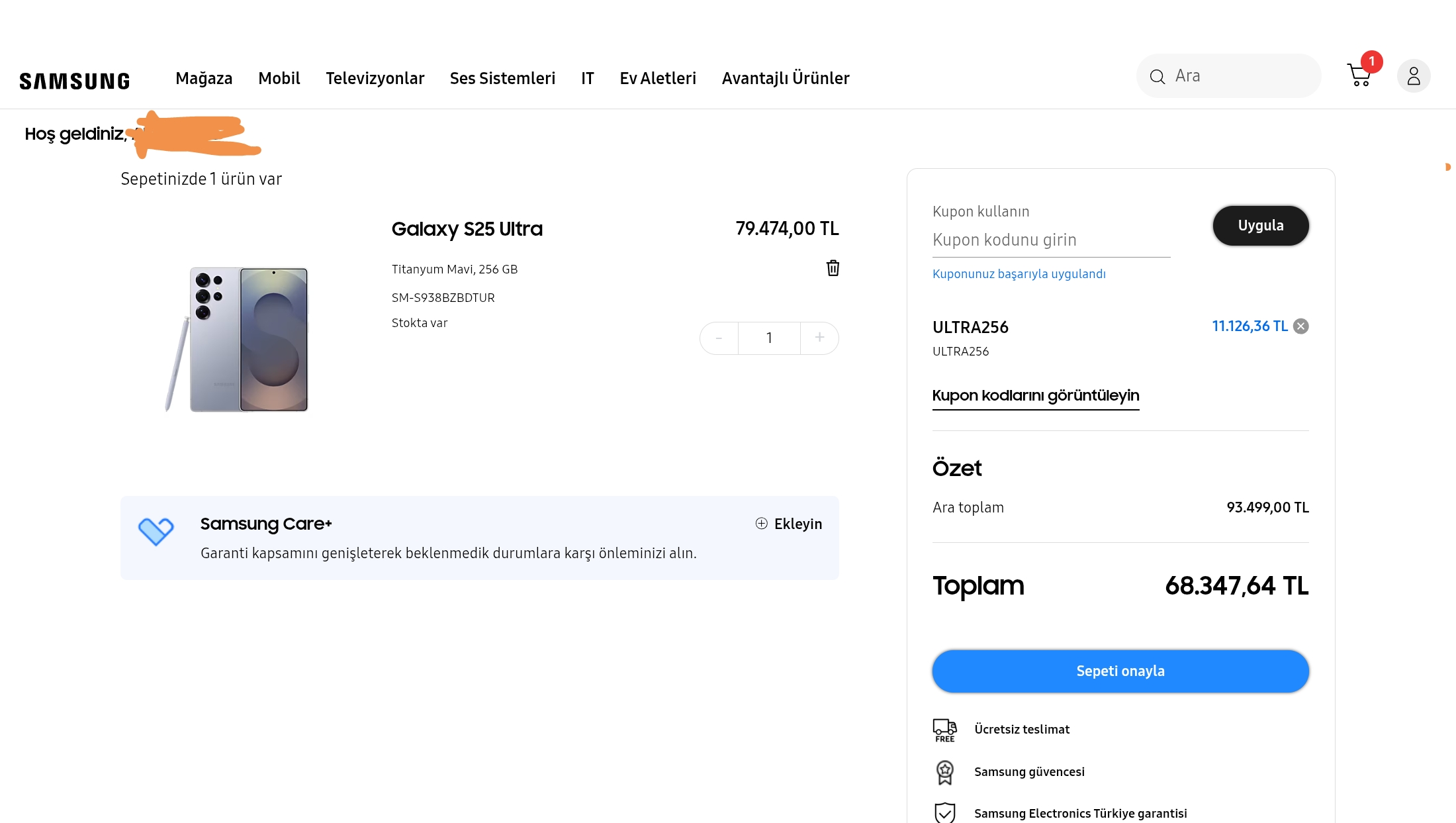Viewport: 1456px width, 823px height.
Task: Open the Ses Sistemleri menu
Action: (x=502, y=78)
